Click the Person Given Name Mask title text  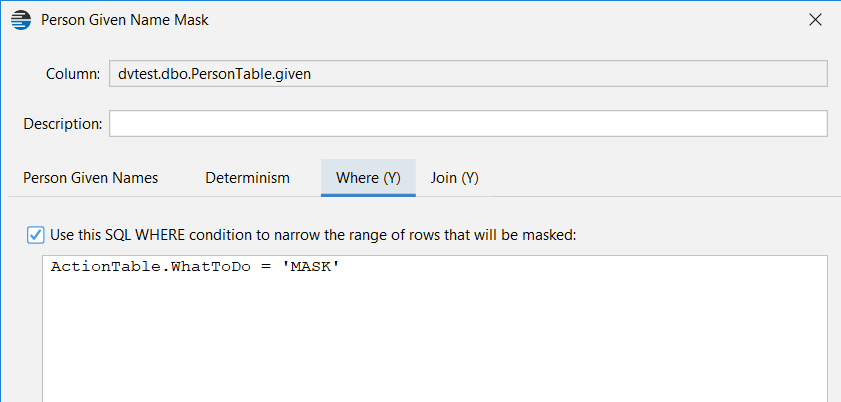(x=125, y=20)
